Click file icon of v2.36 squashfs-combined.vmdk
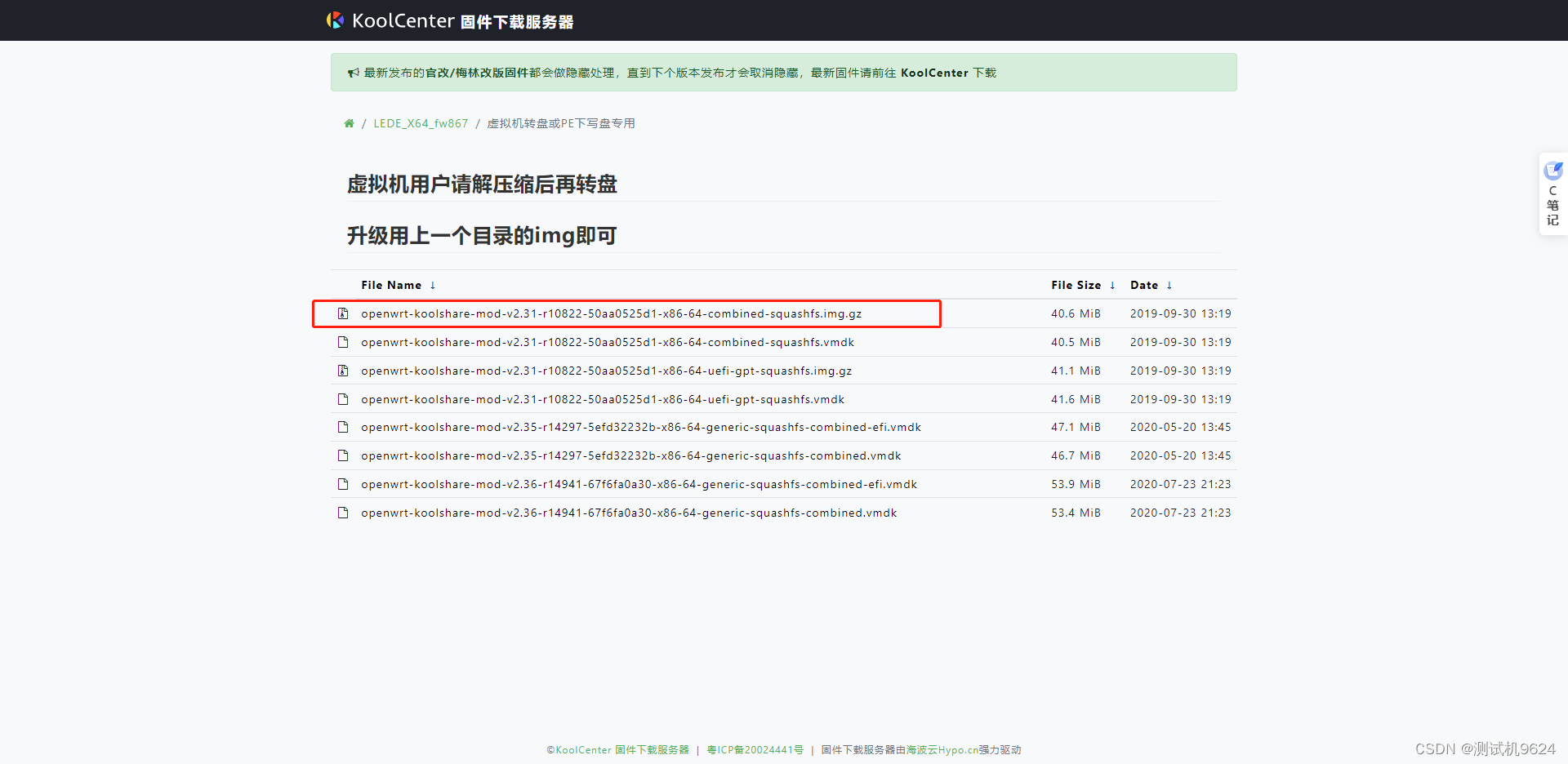1568x764 pixels. coord(343,513)
